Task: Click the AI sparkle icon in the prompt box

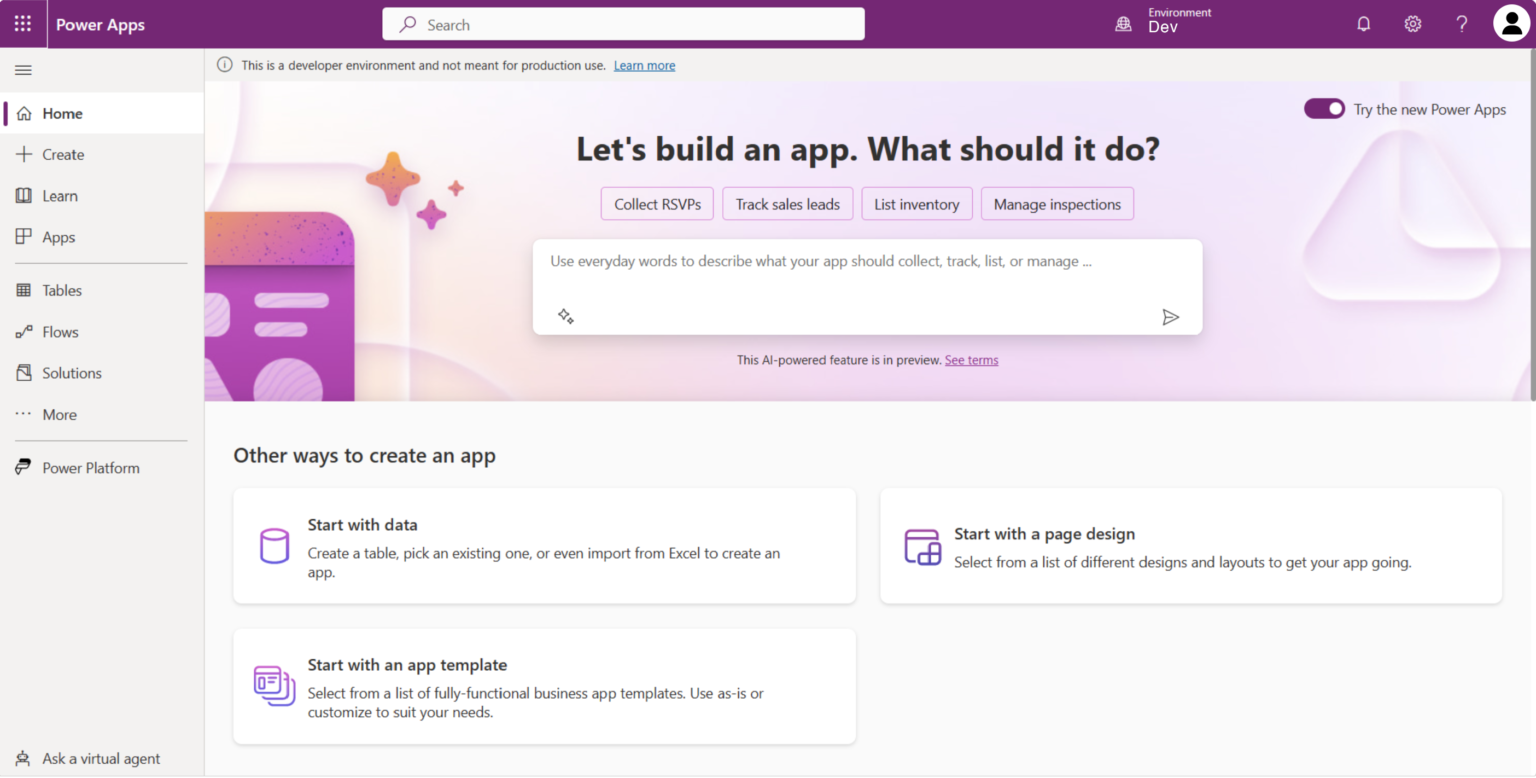Action: pyautogui.click(x=566, y=315)
